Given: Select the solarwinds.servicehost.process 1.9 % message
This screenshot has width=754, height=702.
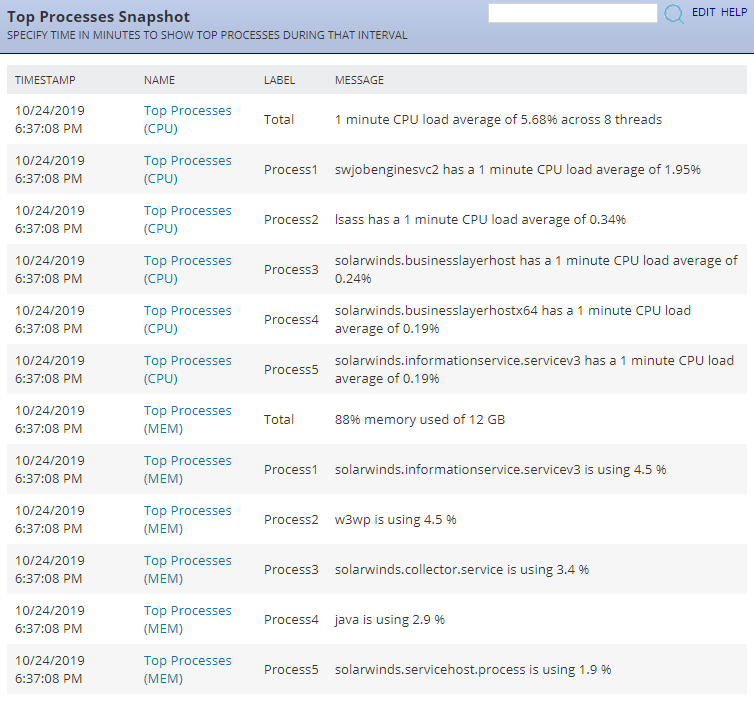Looking at the screenshot, I should tap(473, 669).
